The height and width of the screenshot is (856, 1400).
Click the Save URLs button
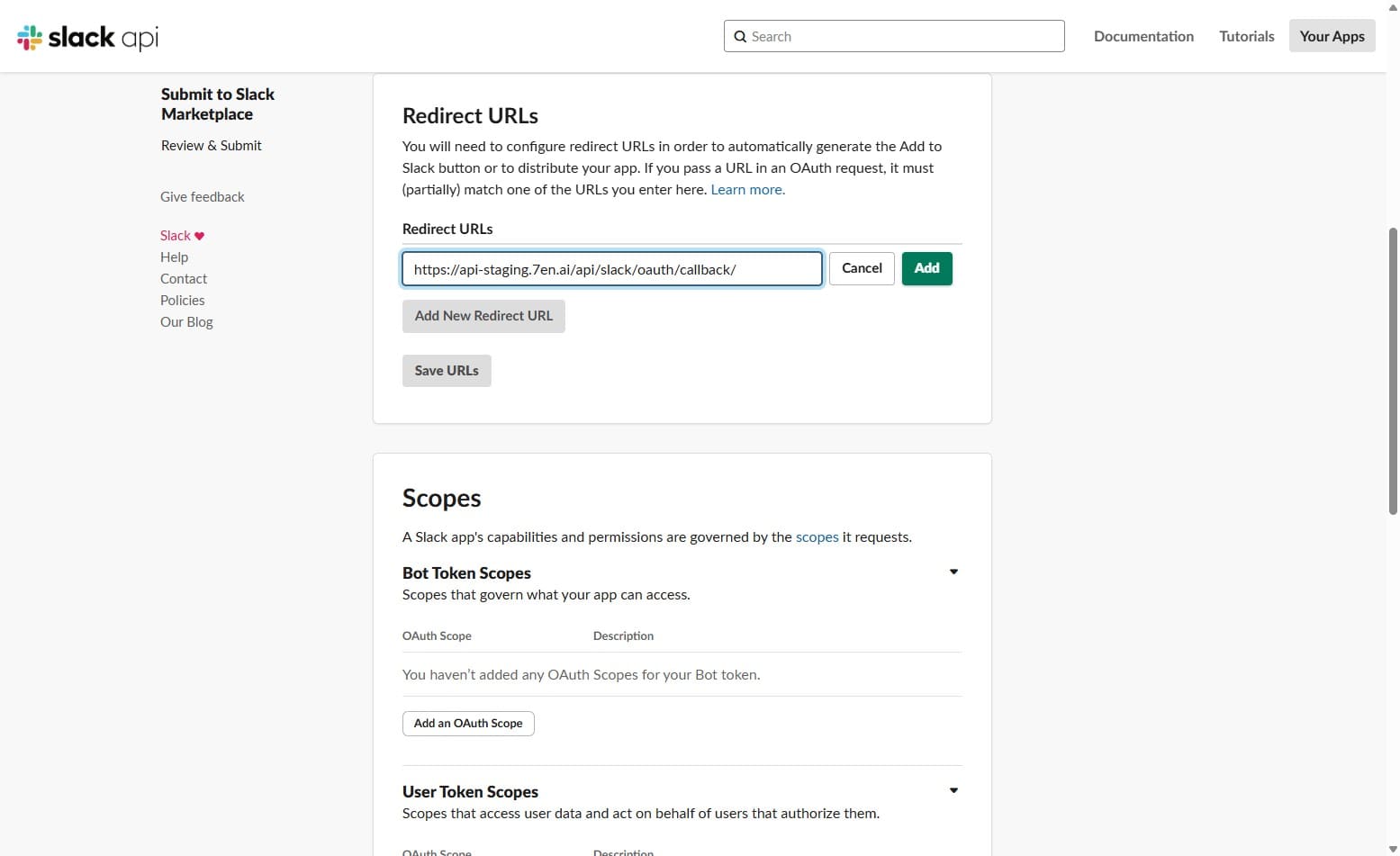coord(447,371)
